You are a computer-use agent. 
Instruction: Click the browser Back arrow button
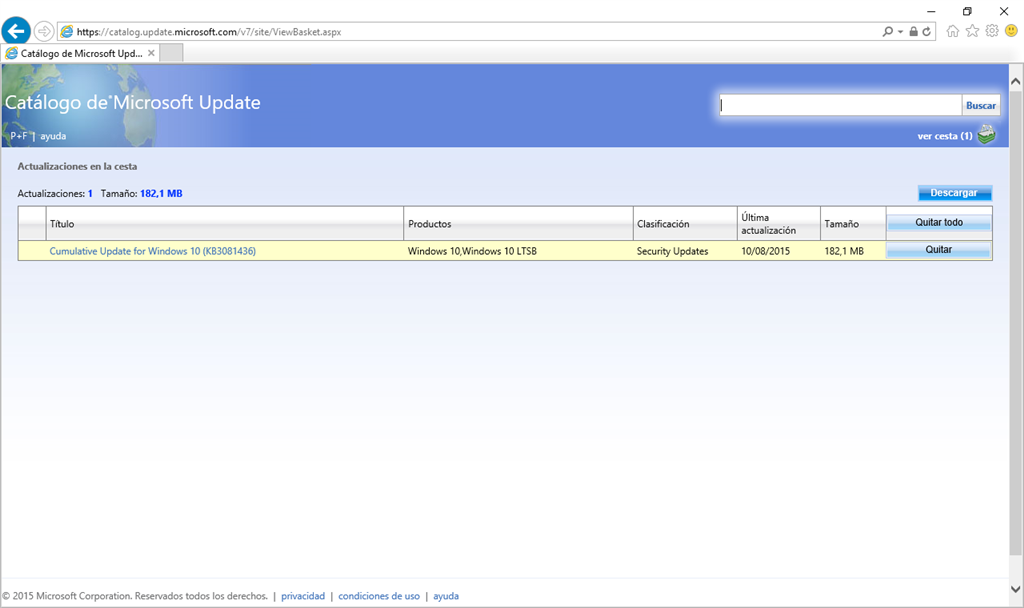[x=16, y=31]
